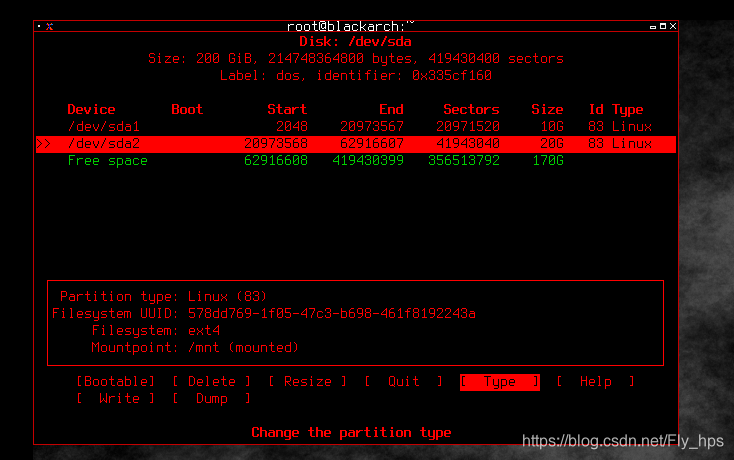The height and width of the screenshot is (460, 734).
Task: Click the 10G size value of sda1
Action: (x=552, y=126)
